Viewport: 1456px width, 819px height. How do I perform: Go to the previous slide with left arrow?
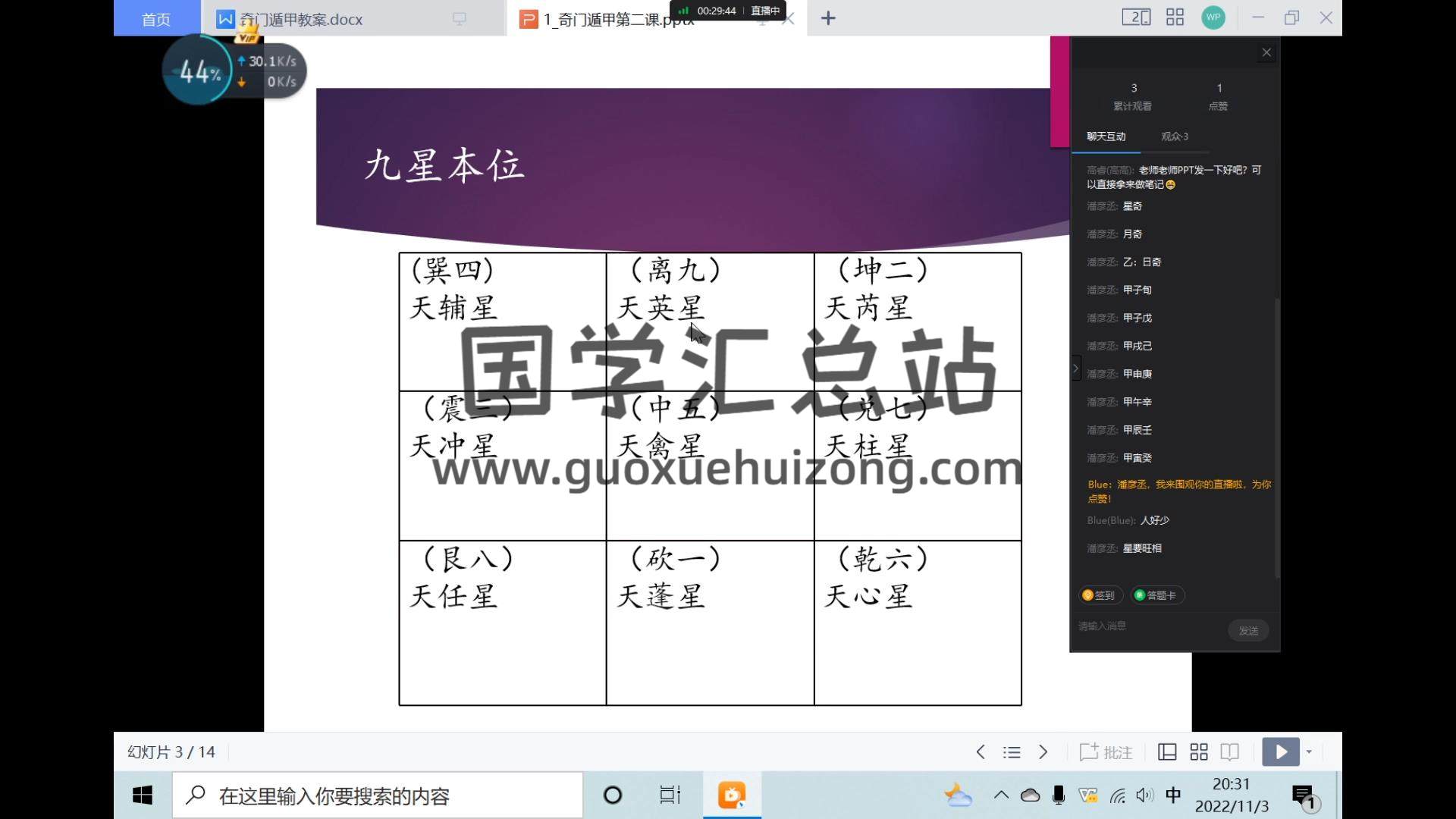click(981, 752)
